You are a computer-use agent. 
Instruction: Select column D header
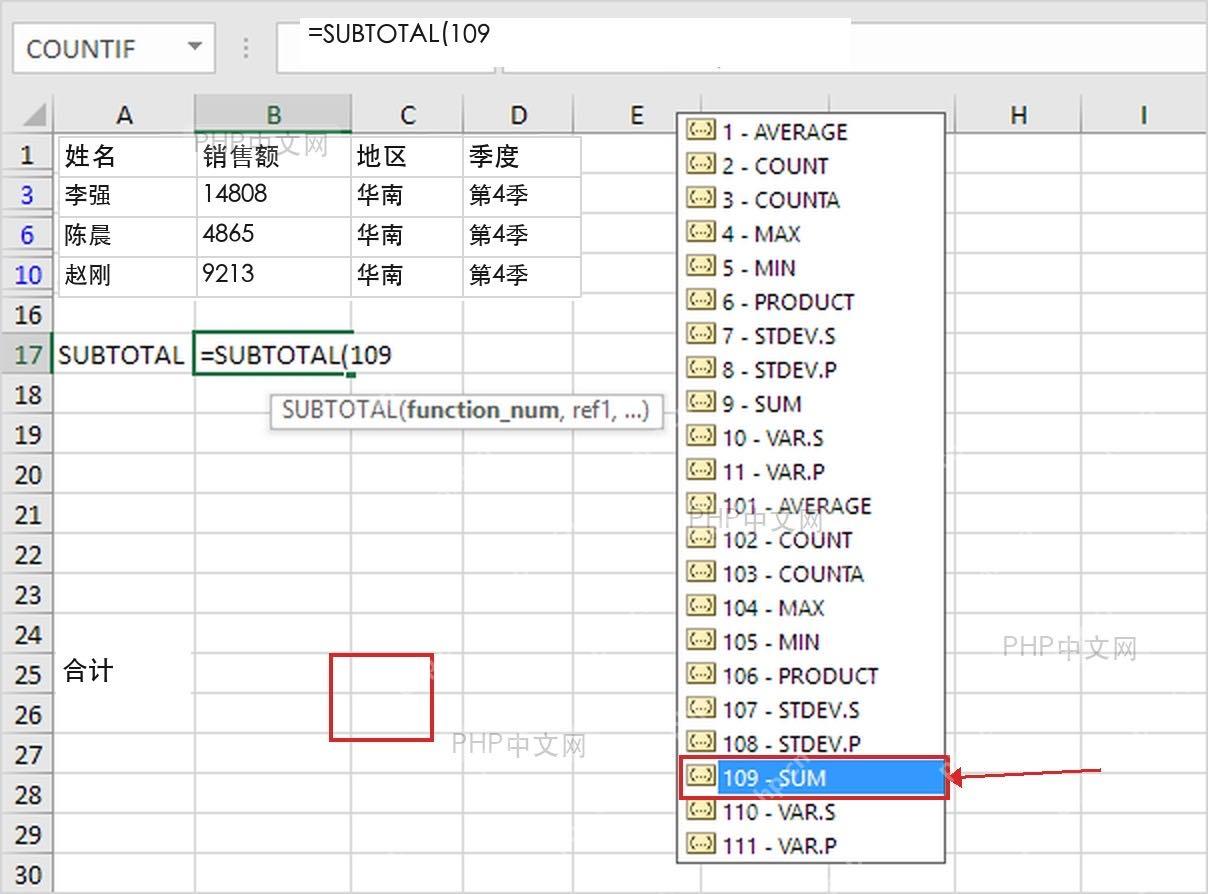[518, 115]
